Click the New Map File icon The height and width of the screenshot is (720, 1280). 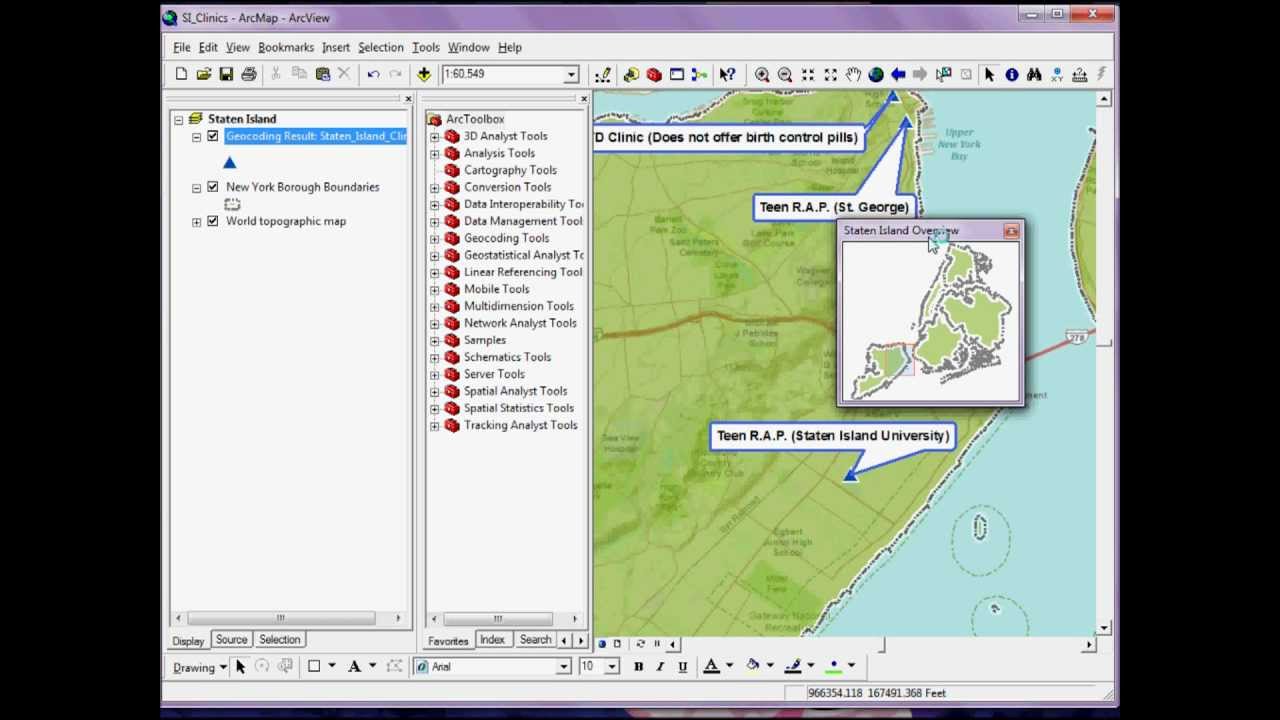point(181,74)
